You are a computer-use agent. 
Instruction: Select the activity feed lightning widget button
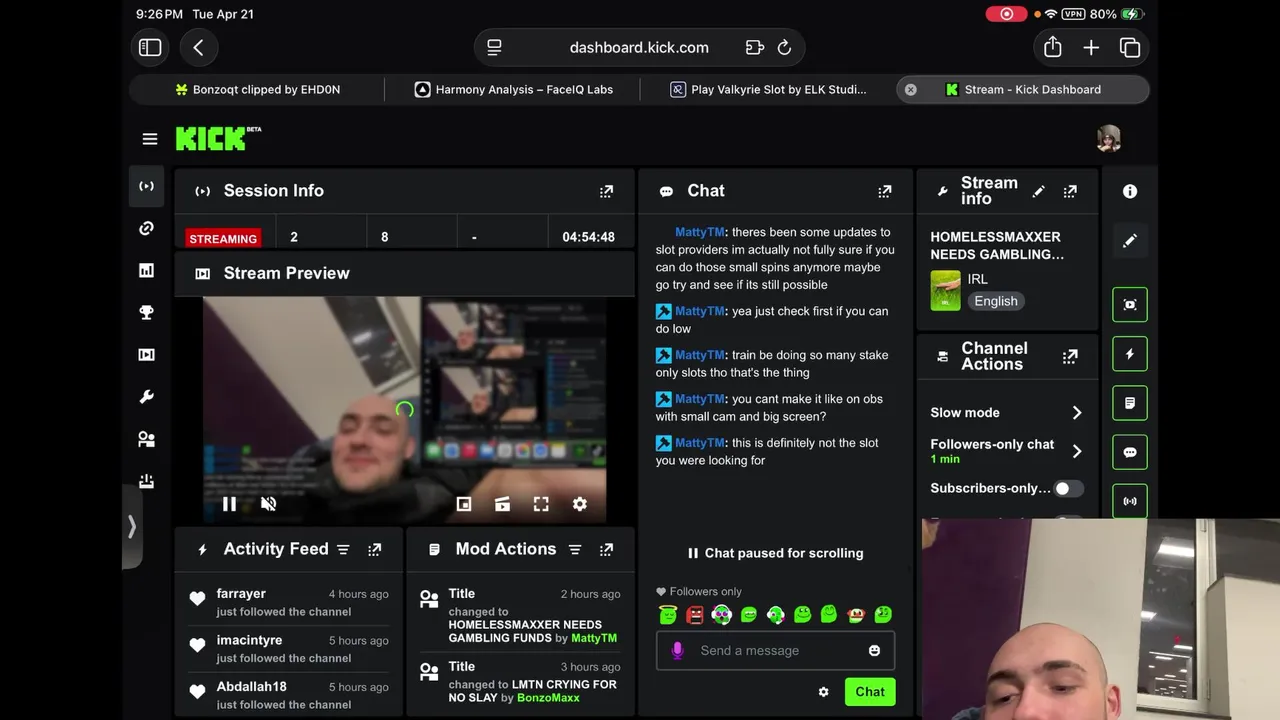pyautogui.click(x=1130, y=354)
